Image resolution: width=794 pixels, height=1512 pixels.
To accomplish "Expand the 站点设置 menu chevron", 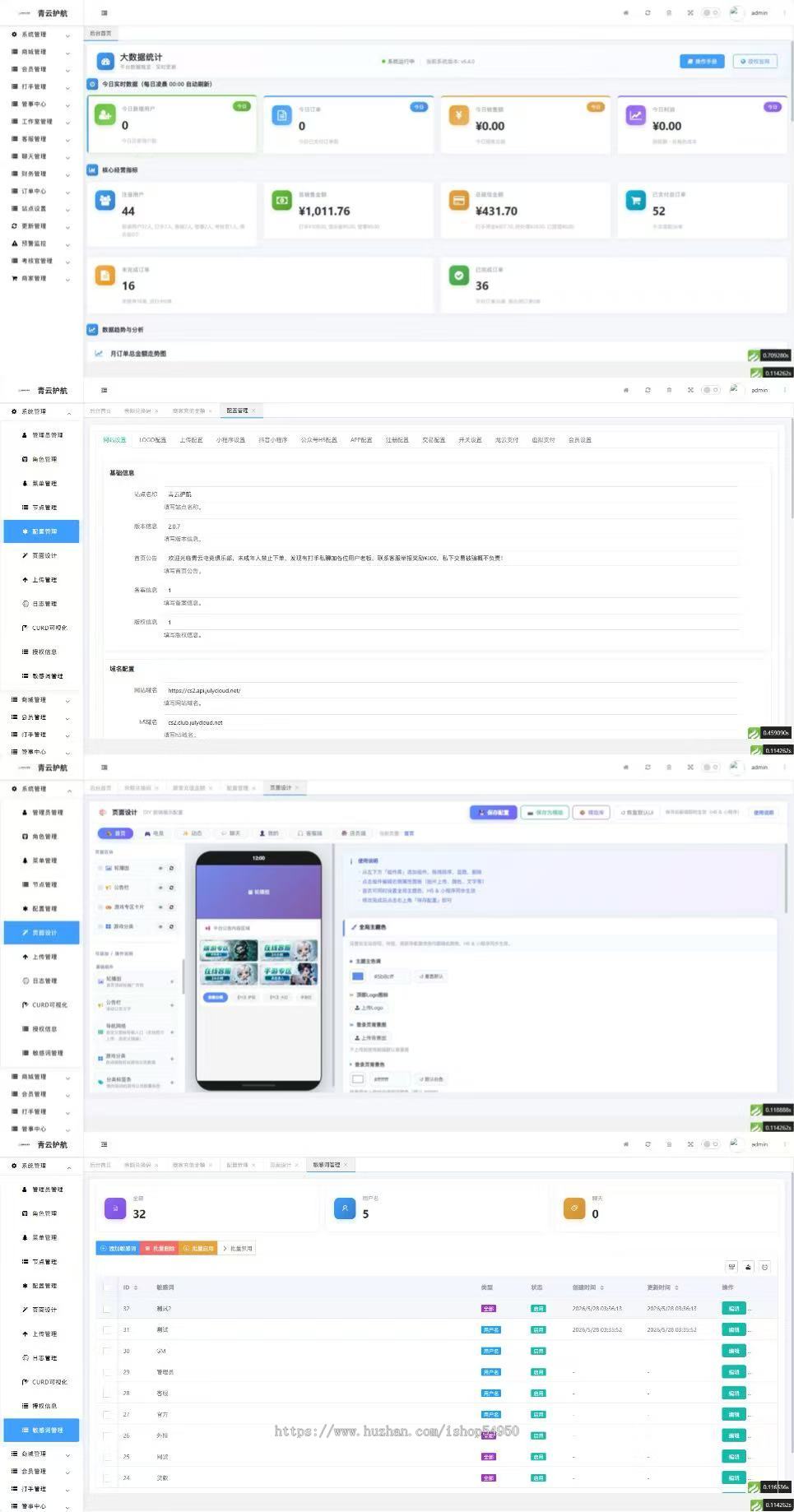I will point(67,209).
